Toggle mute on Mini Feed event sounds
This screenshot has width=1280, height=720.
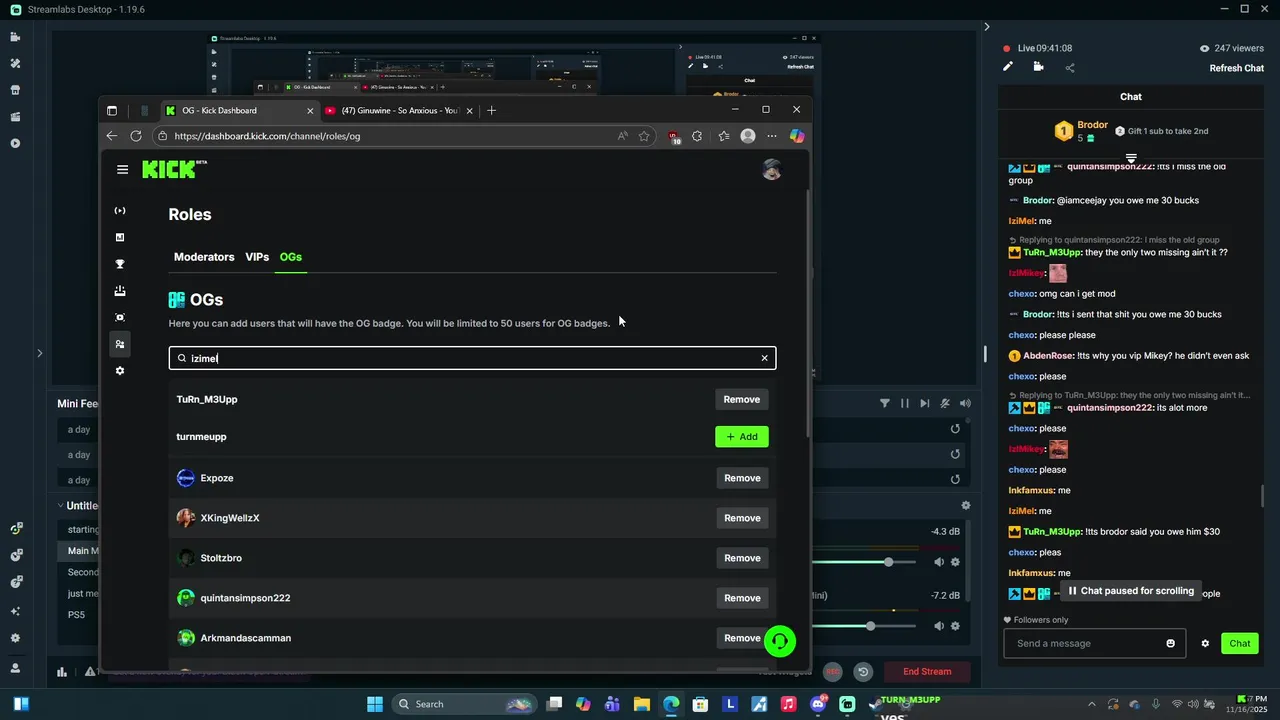pos(945,403)
